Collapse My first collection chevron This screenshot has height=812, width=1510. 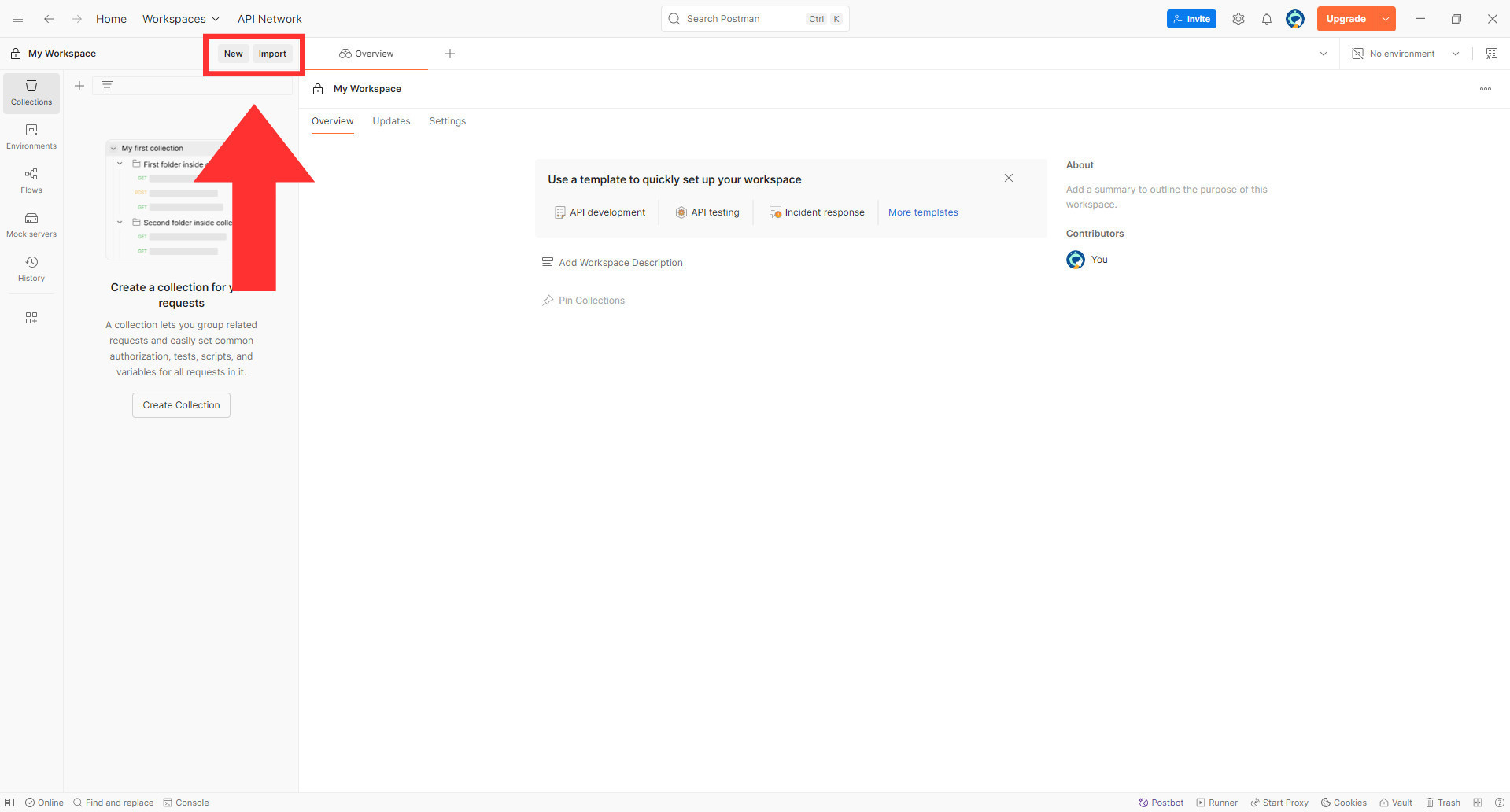tap(113, 148)
